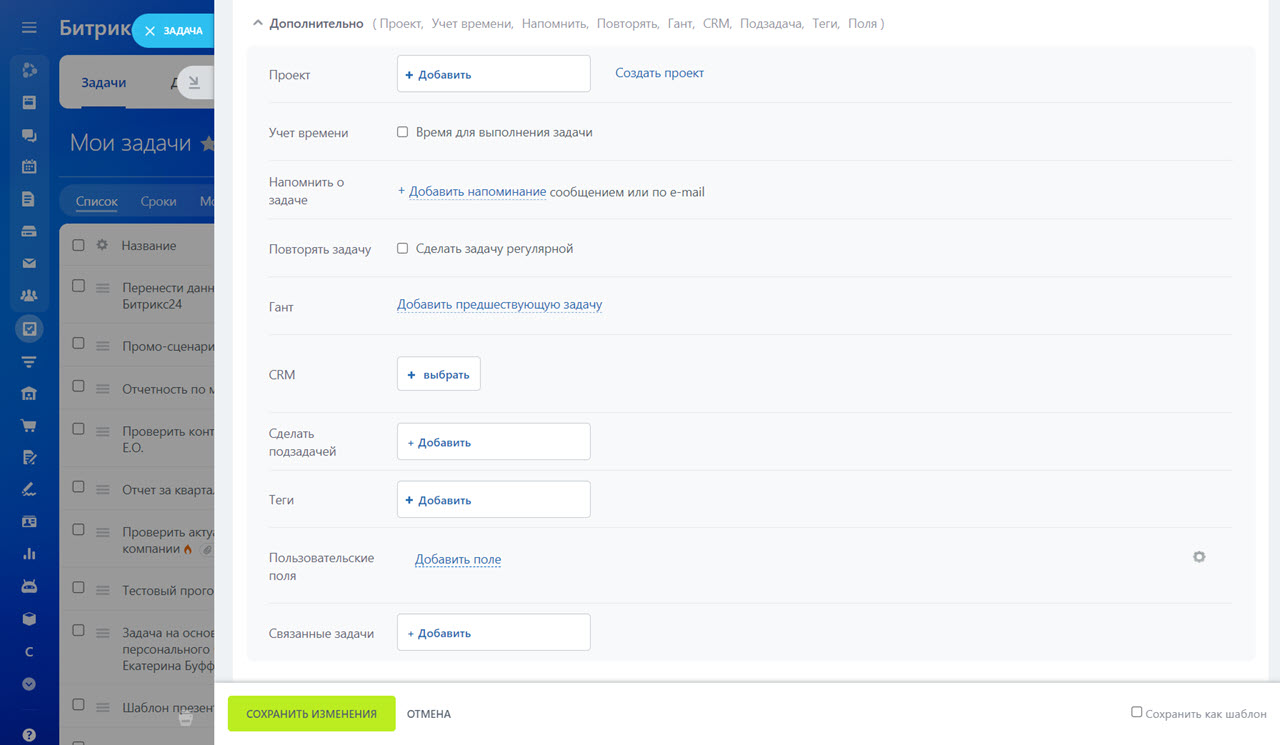
Task: Select checkbox for Перенести данн task row
Action: click(x=79, y=286)
